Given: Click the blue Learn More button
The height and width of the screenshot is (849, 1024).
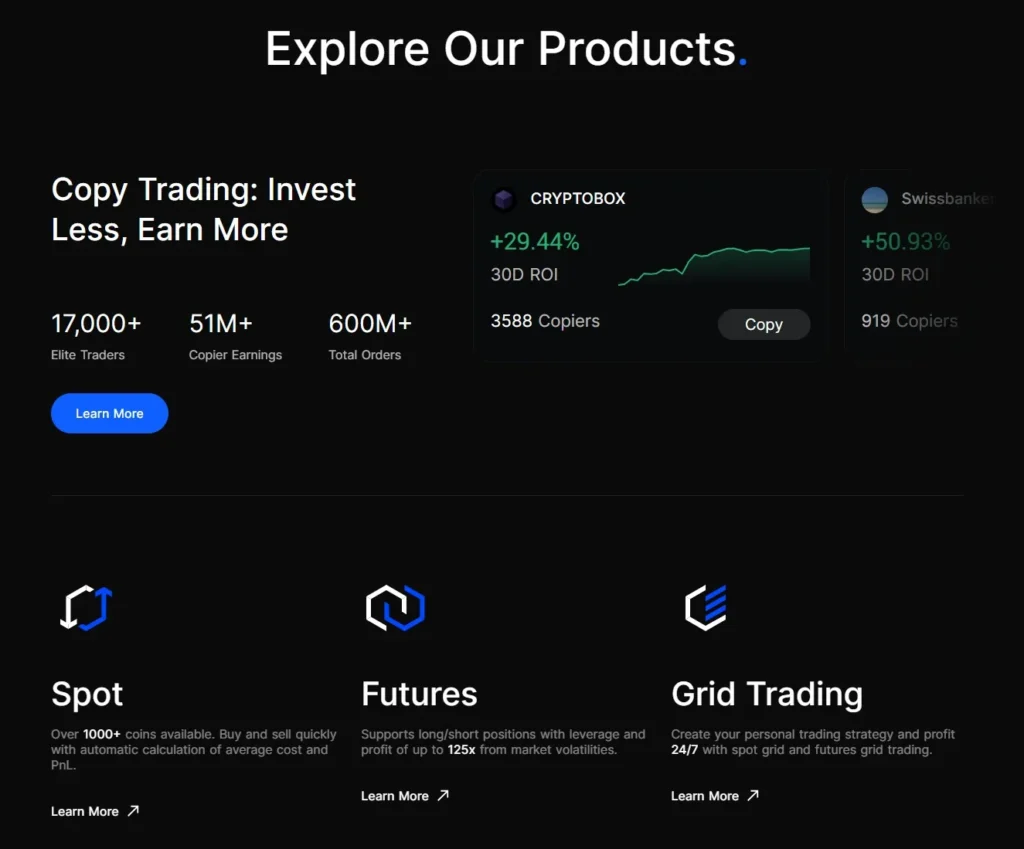Looking at the screenshot, I should (x=109, y=413).
